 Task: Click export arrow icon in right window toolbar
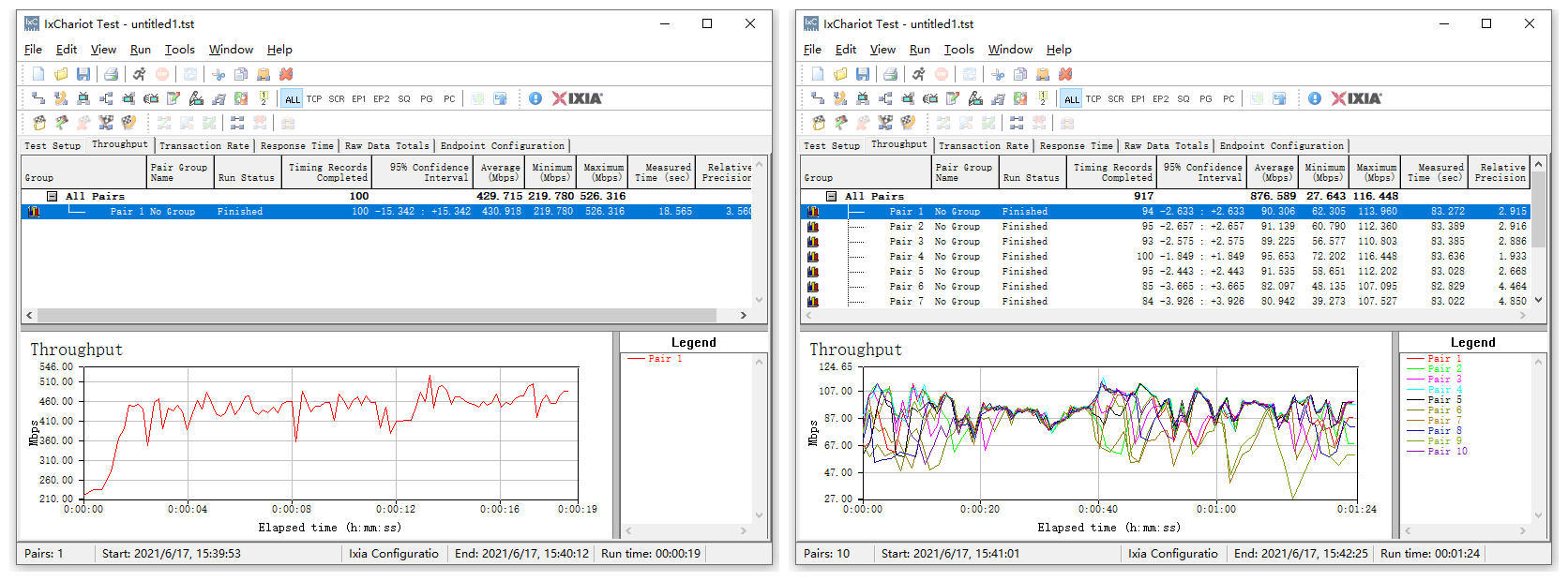[1279, 98]
